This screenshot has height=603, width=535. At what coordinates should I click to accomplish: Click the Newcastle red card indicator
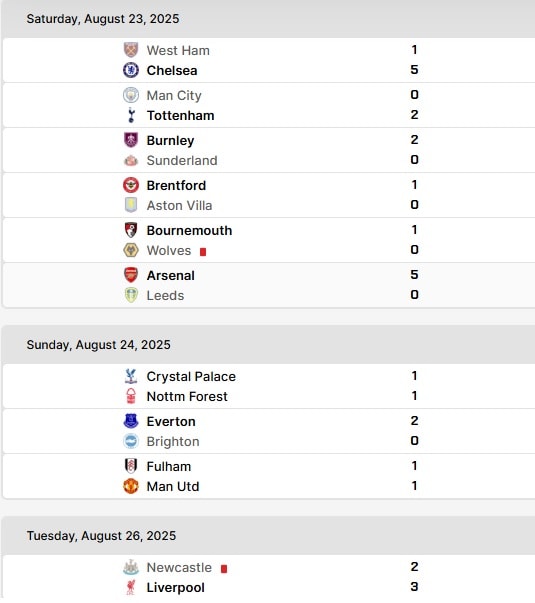(x=224, y=569)
